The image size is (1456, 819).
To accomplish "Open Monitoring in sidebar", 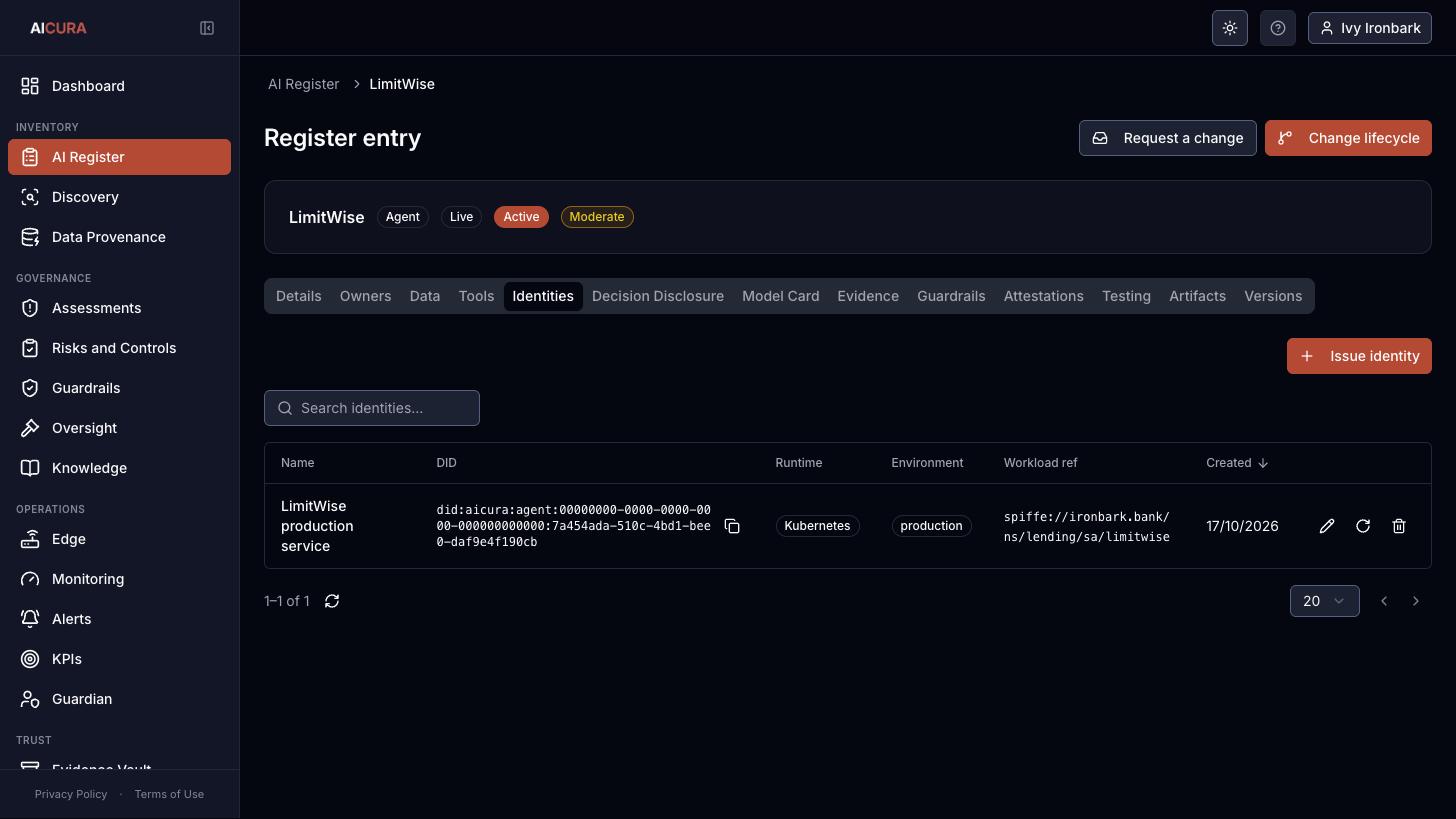I will [119, 579].
